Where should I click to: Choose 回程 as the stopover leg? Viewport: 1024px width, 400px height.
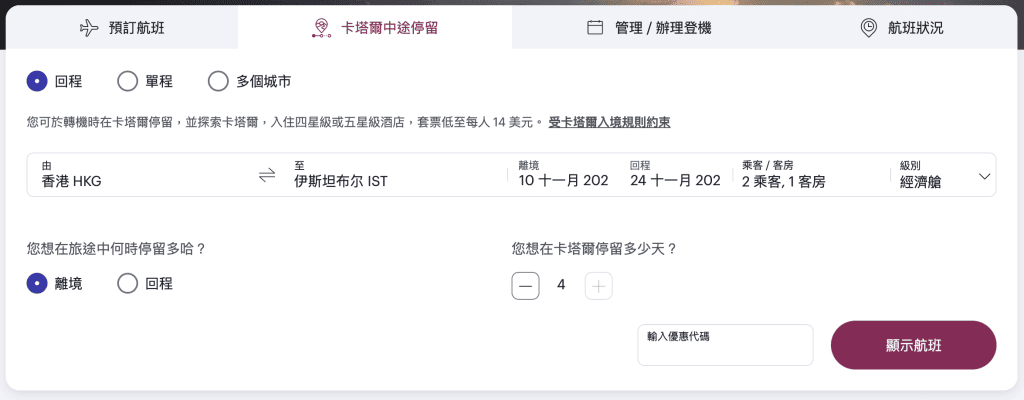click(128, 284)
